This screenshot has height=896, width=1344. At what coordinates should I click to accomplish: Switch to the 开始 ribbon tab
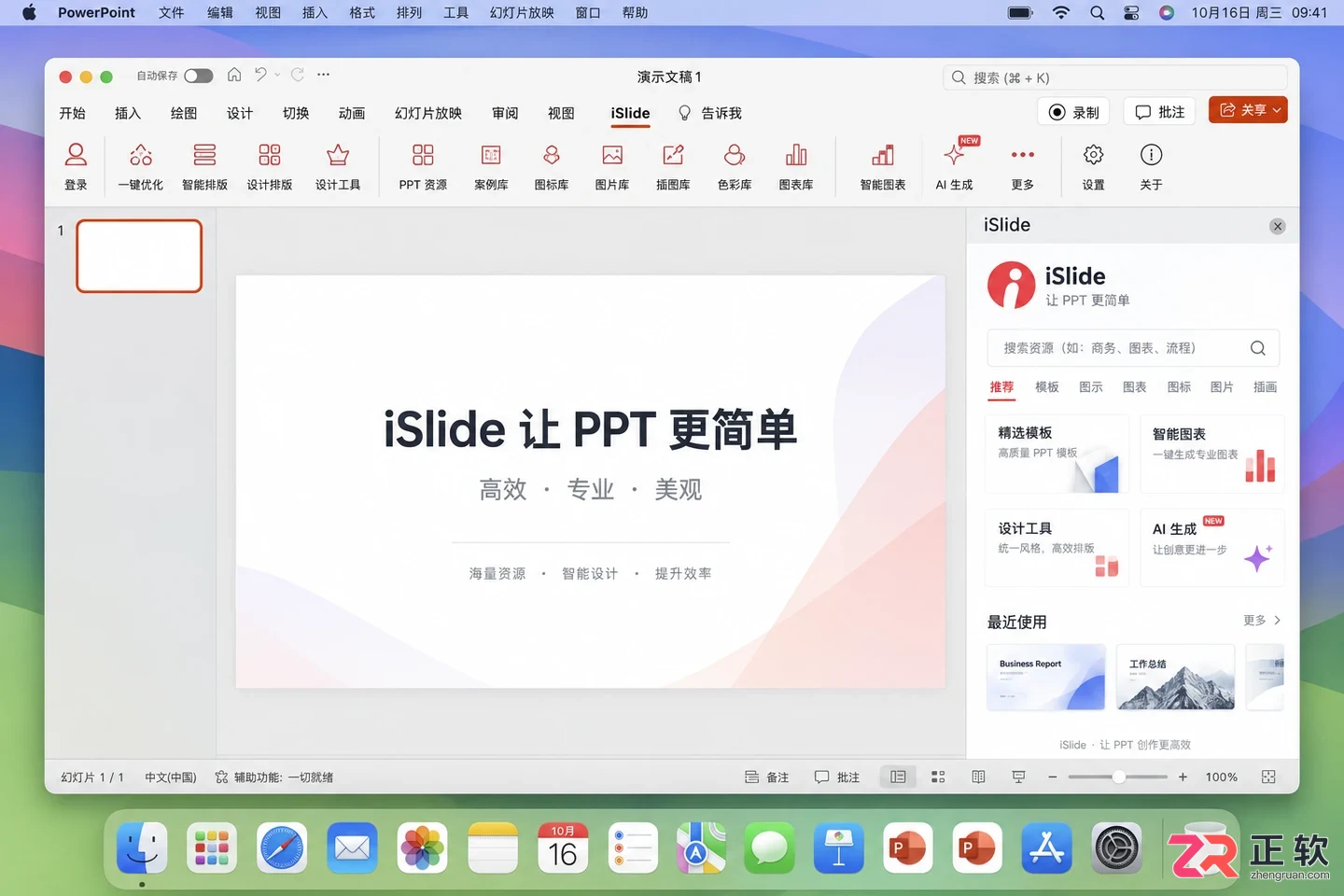[x=72, y=113]
